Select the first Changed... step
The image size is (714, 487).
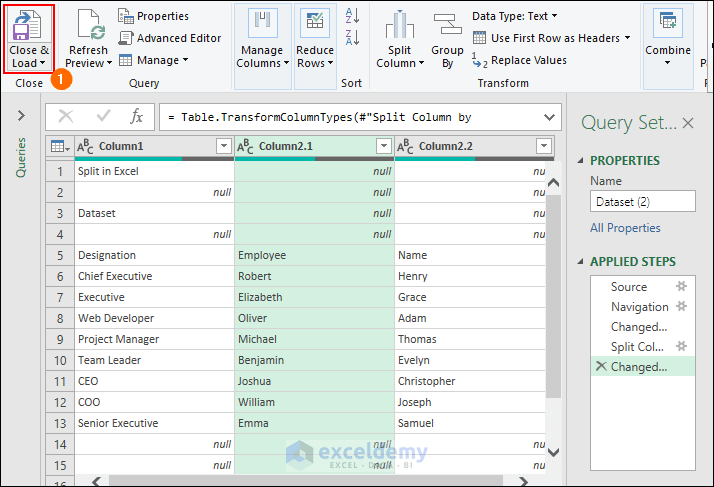tap(638, 327)
